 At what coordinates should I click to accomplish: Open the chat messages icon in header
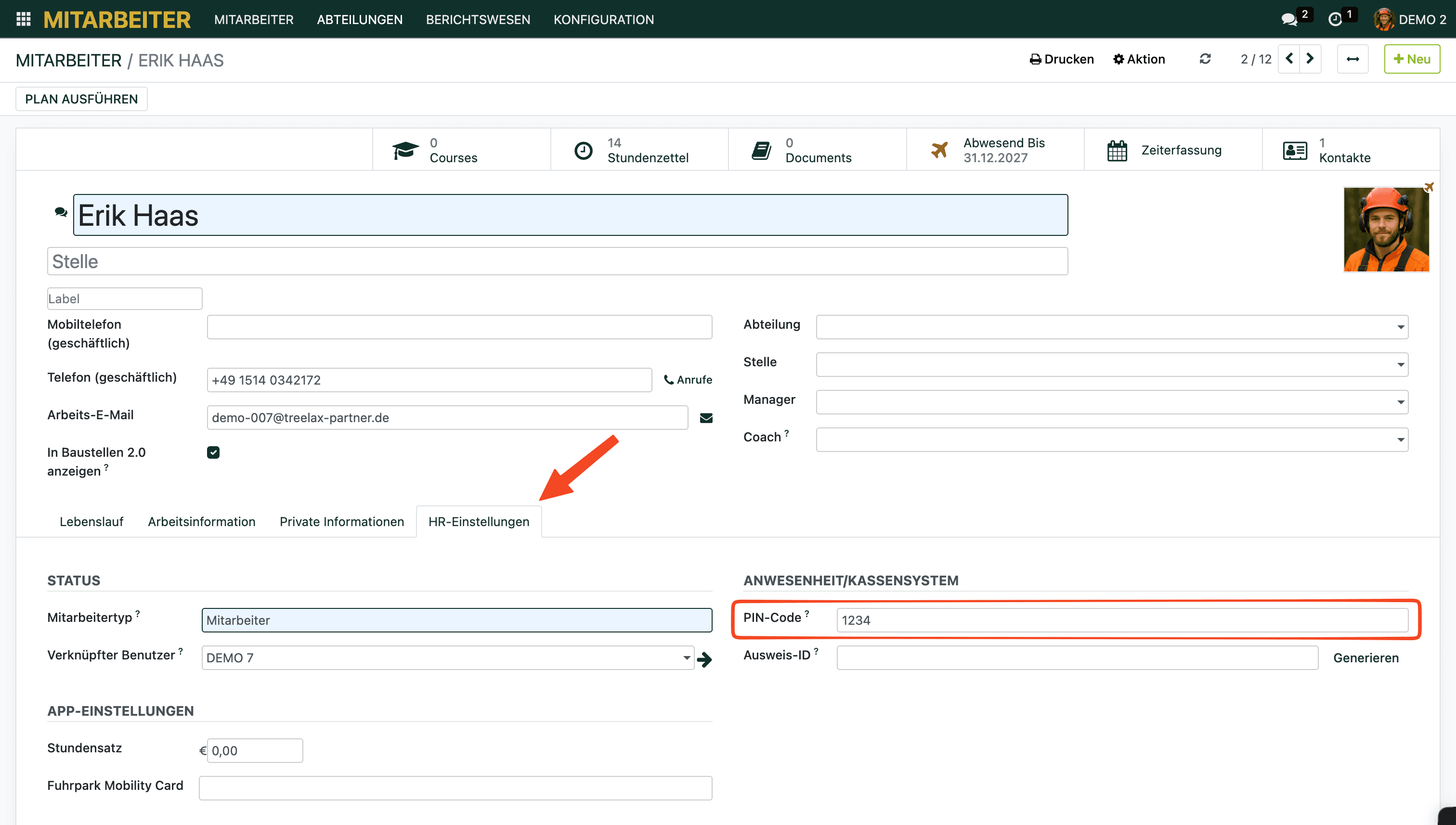point(1289,19)
